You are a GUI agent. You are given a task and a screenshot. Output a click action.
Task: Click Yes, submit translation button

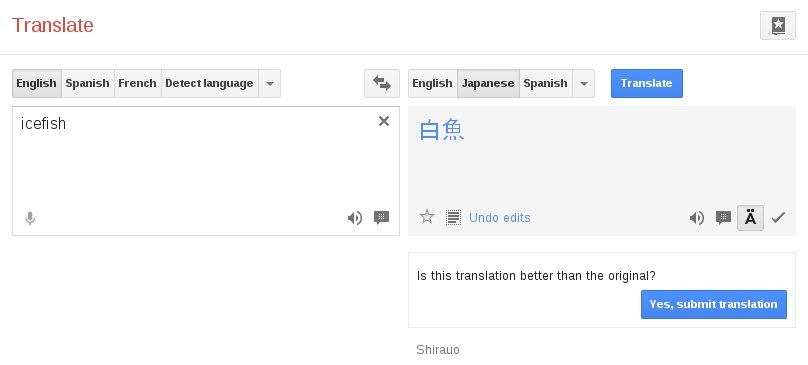pos(714,304)
